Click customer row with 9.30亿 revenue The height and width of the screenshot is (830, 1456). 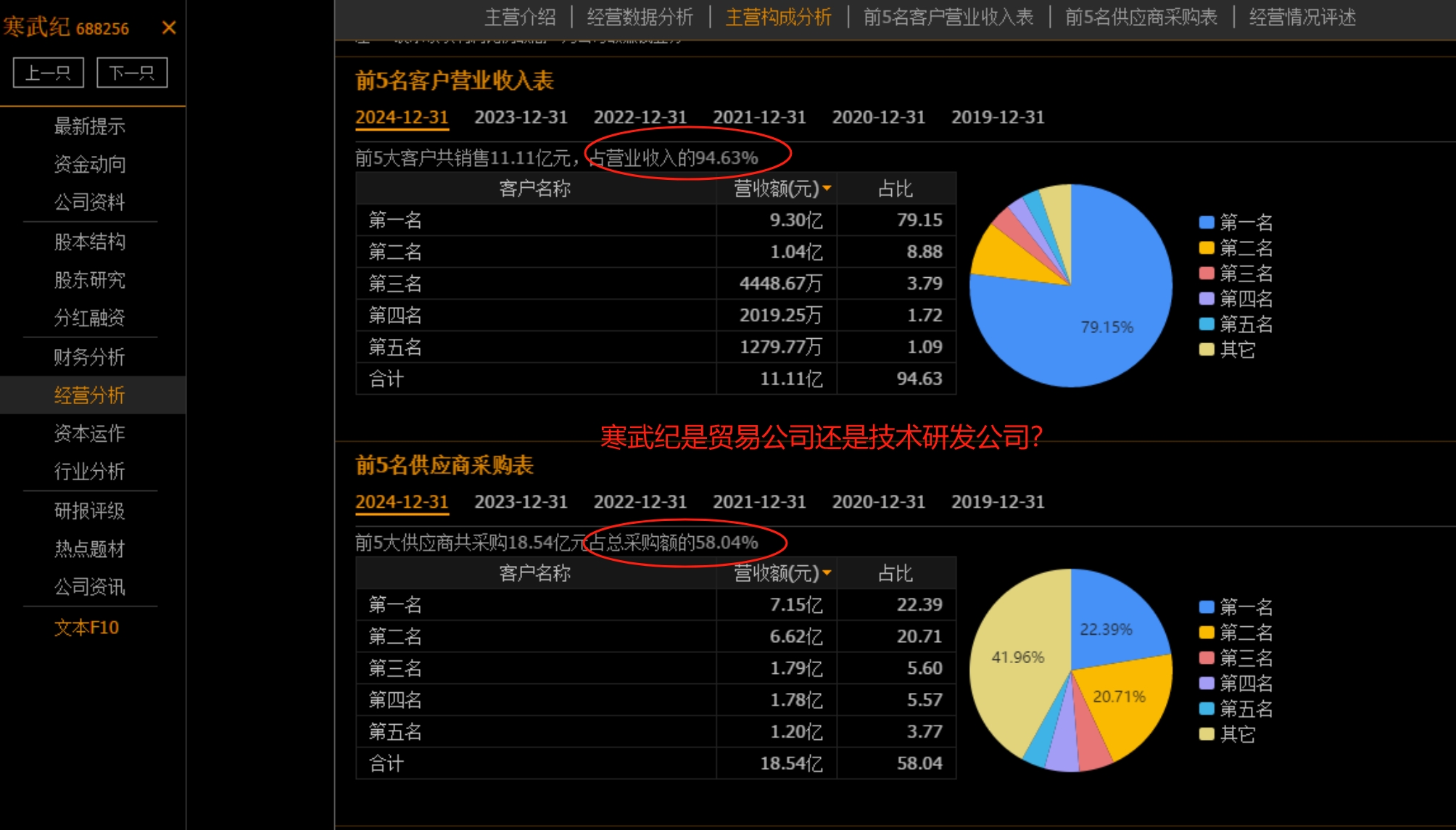(655, 220)
